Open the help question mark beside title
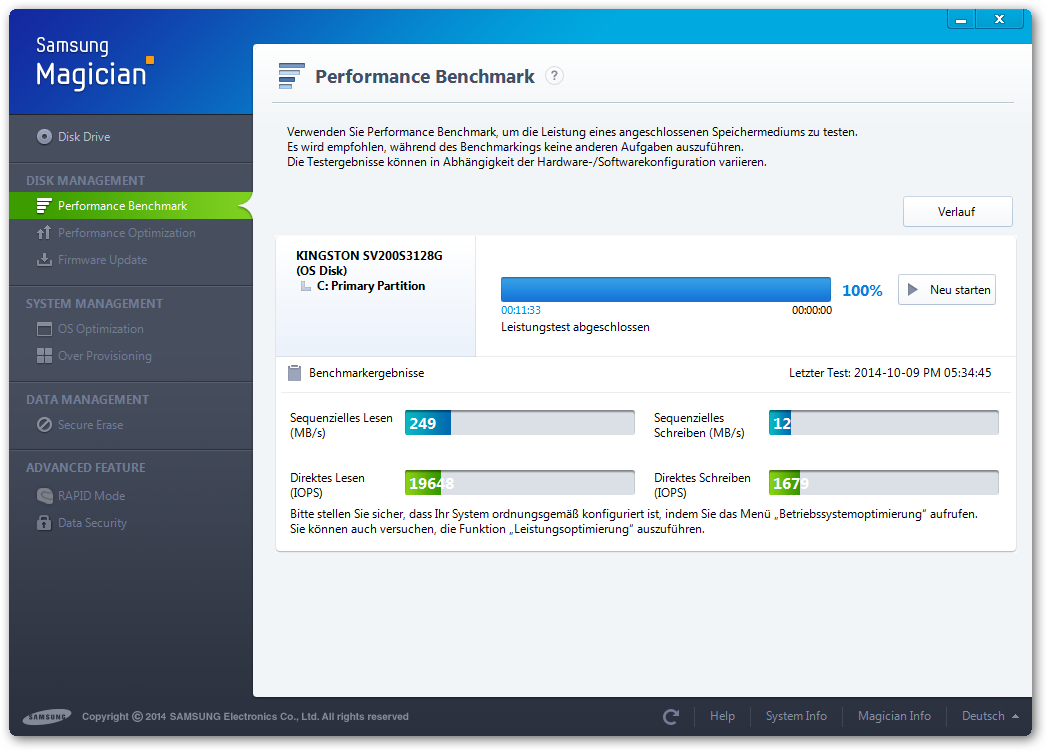Image resolution: width=1047 pixels, height=751 pixels. click(554, 76)
